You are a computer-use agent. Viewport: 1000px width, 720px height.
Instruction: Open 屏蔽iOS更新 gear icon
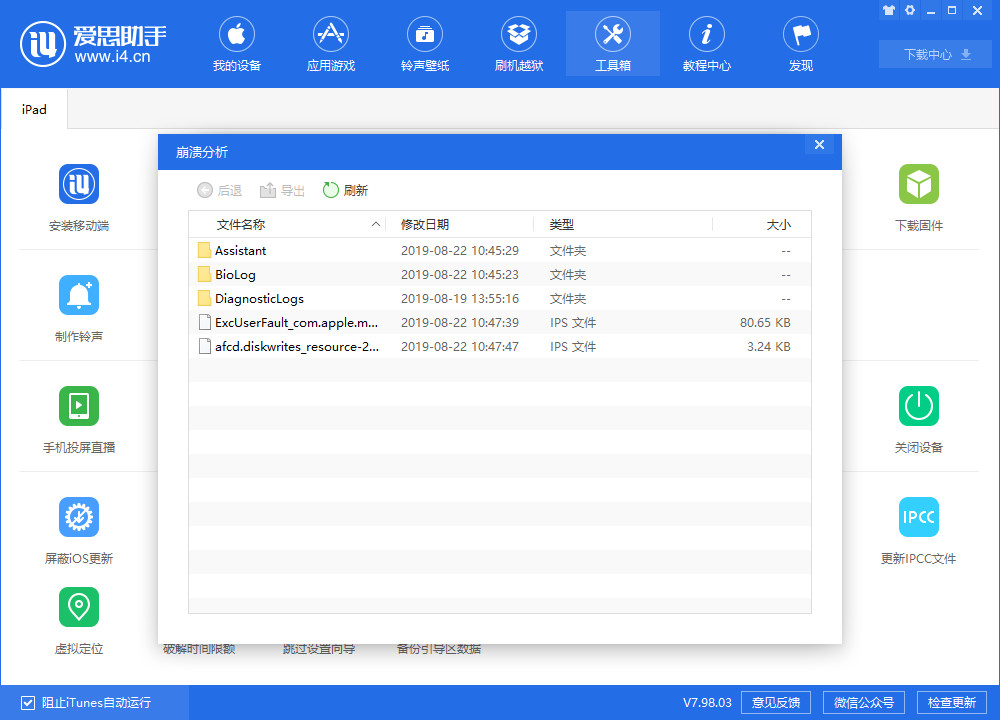(x=79, y=517)
